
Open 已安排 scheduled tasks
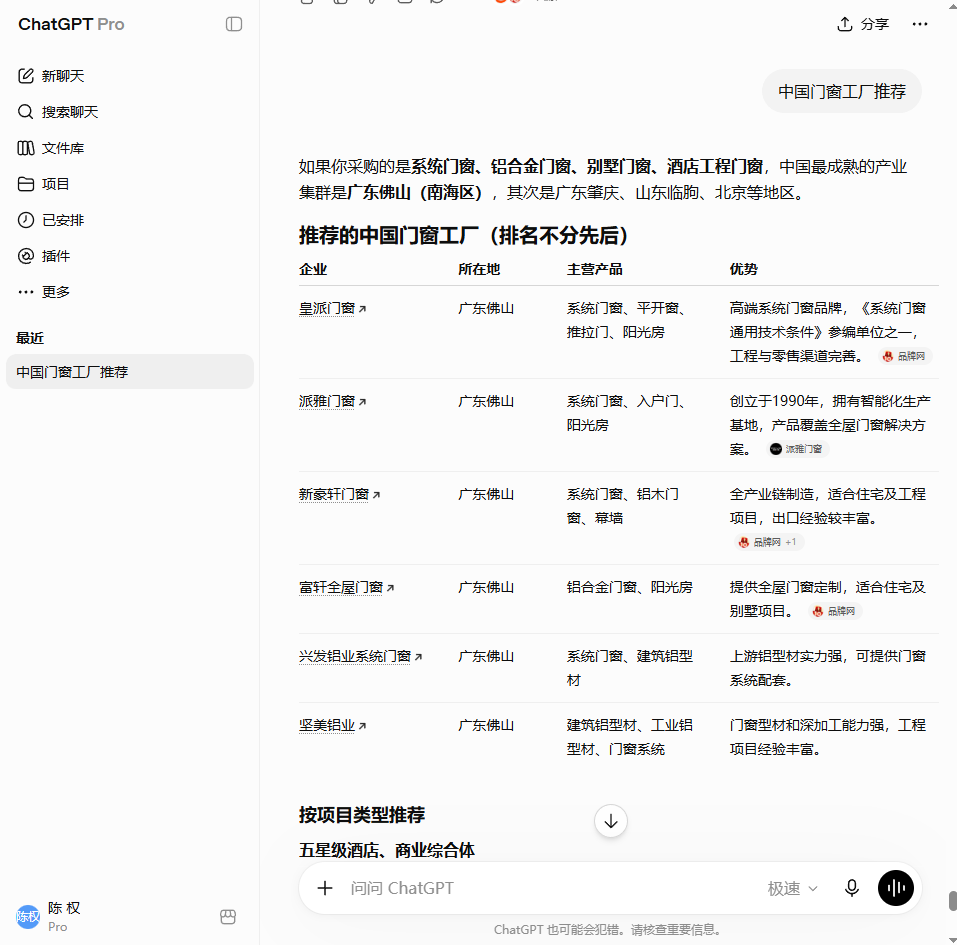coord(51,220)
